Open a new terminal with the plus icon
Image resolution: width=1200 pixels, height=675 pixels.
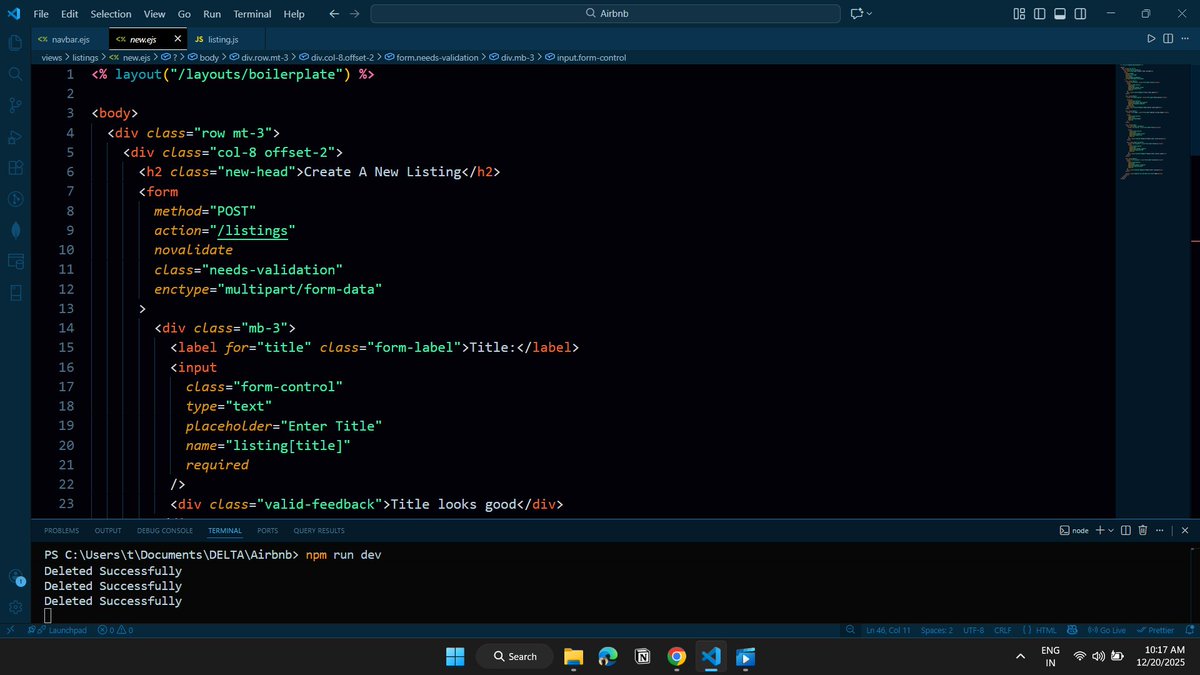coord(1100,530)
